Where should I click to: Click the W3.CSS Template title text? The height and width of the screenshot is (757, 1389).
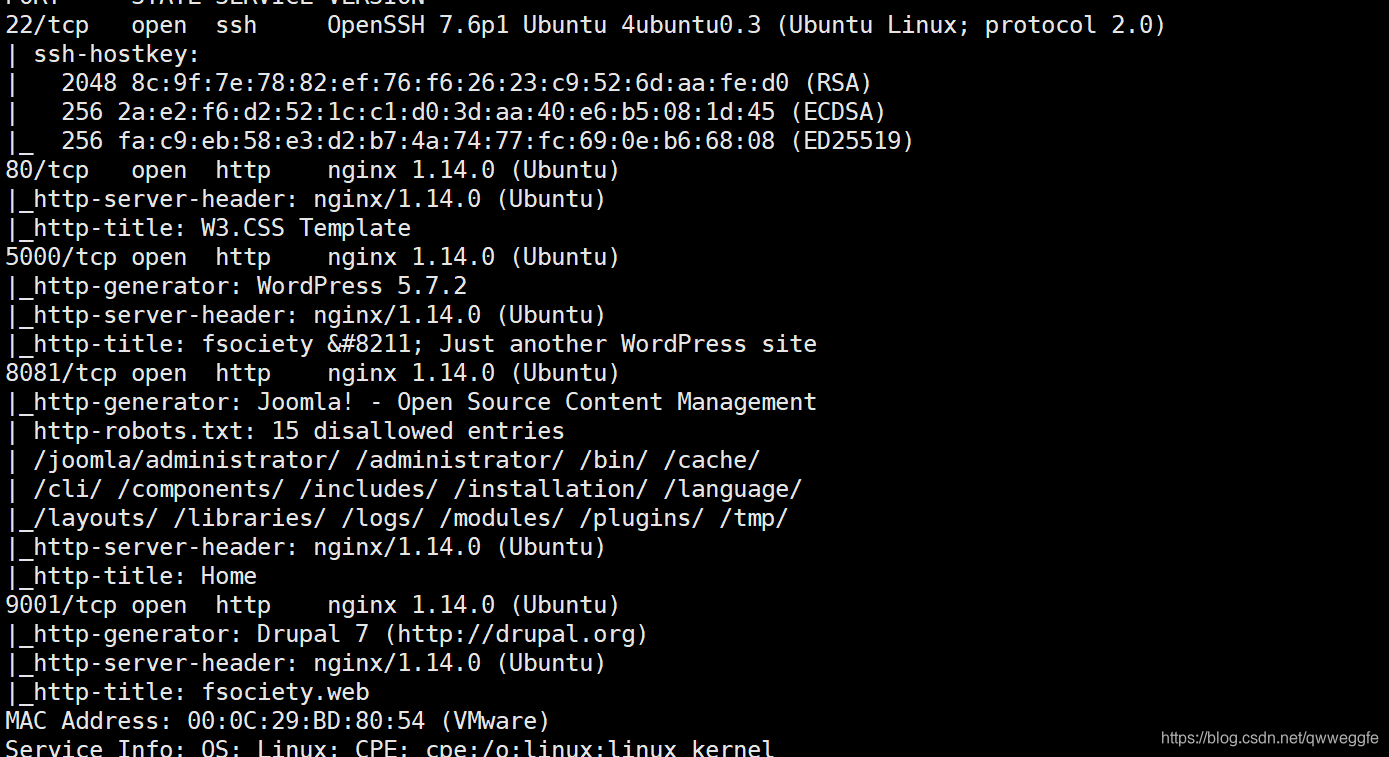click(306, 228)
